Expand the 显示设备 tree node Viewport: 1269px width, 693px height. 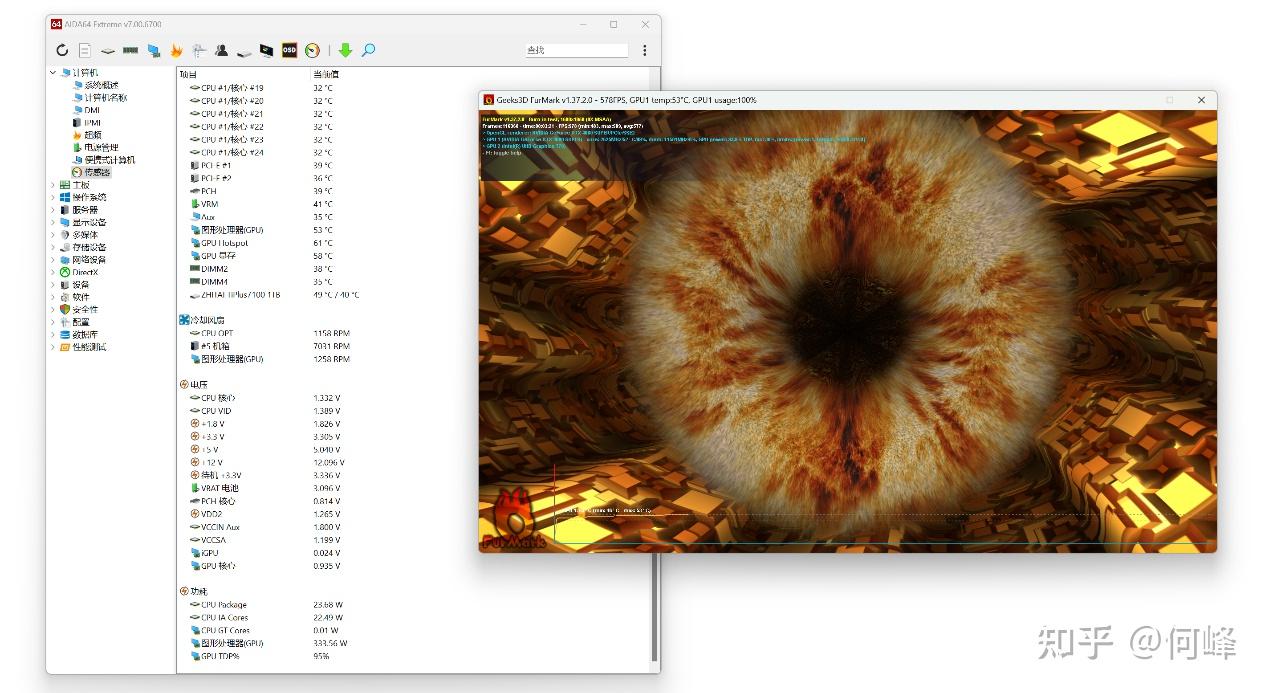coord(53,222)
